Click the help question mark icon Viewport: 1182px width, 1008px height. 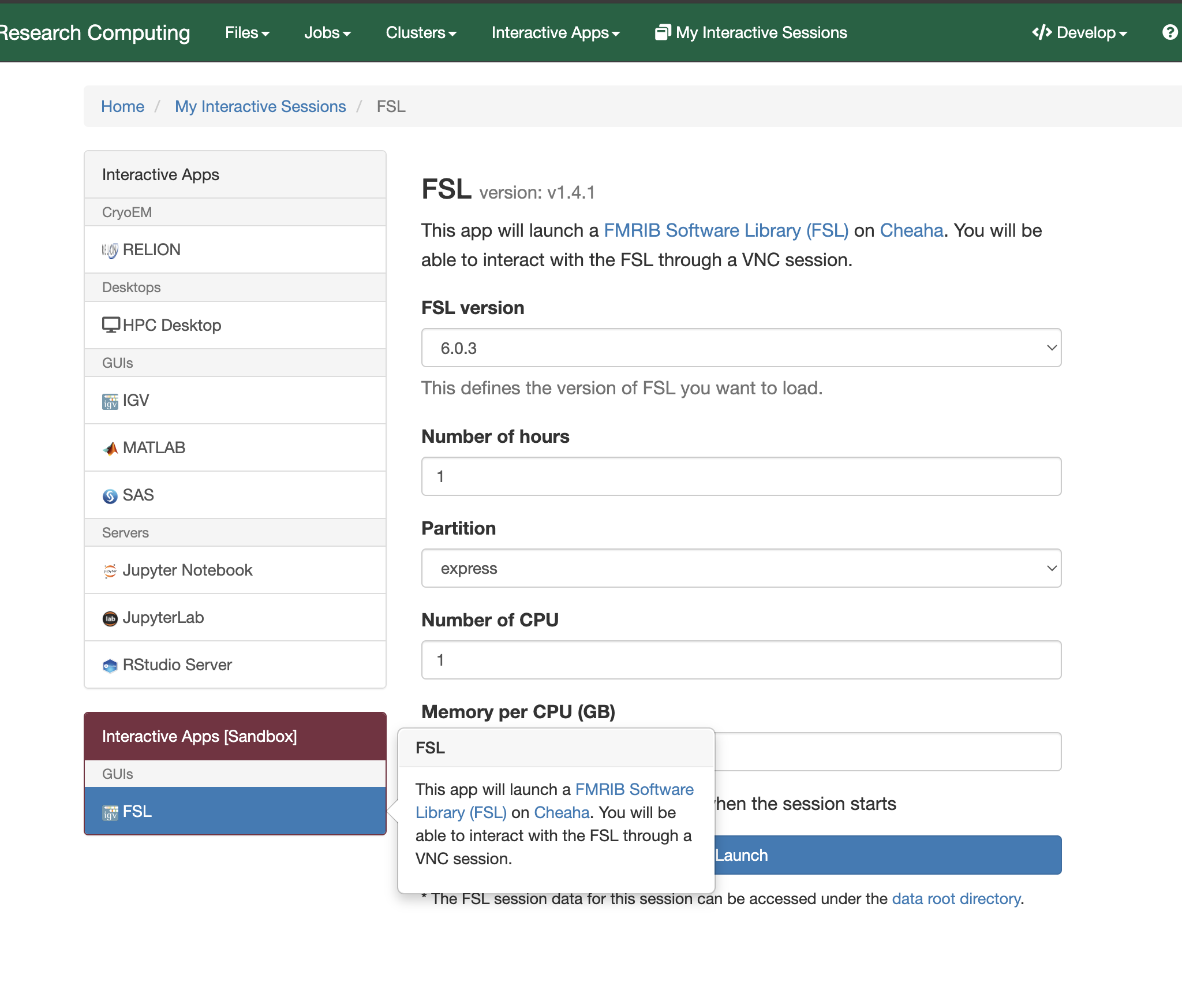(1169, 32)
